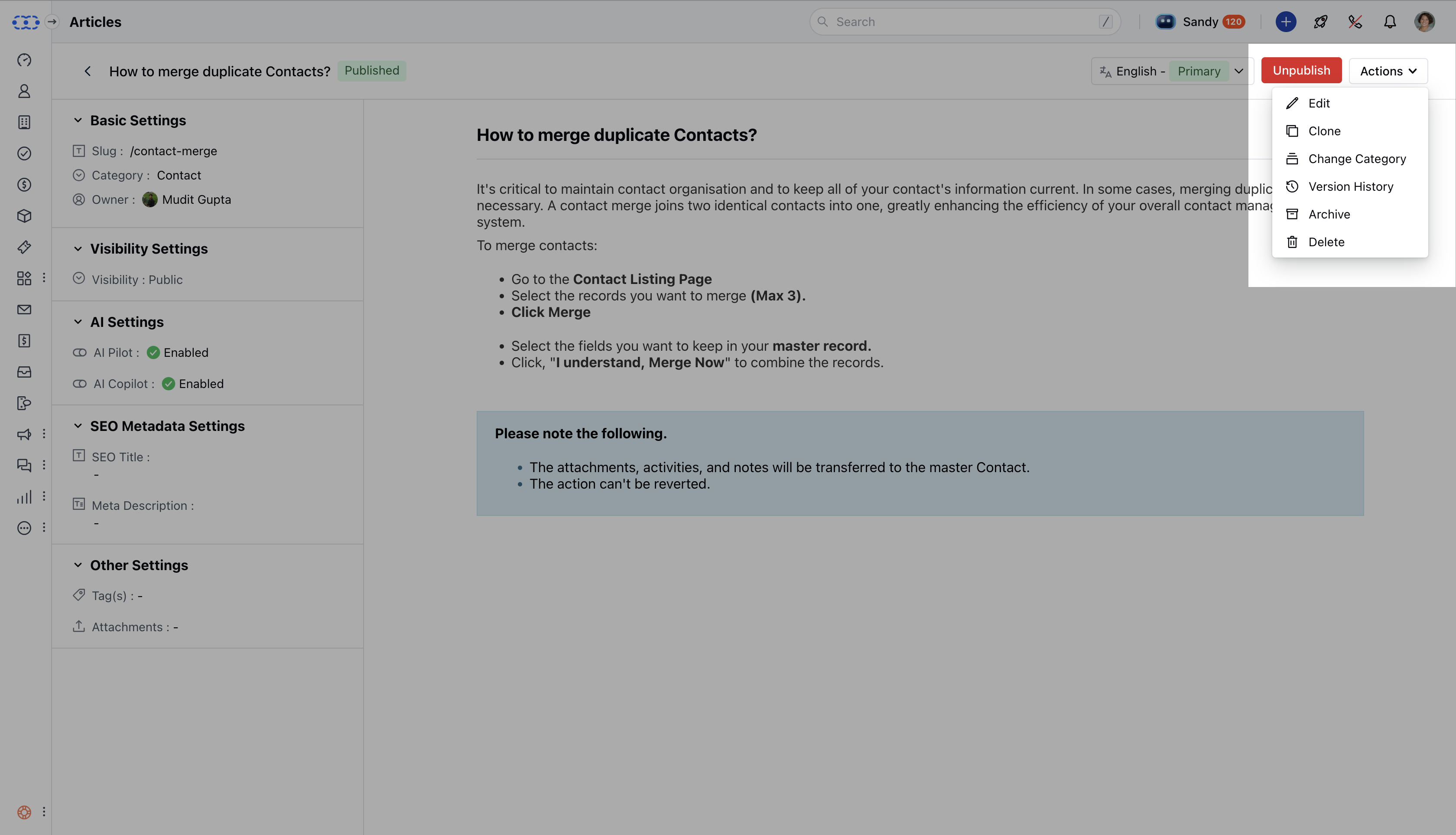The image size is (1456, 835).
Task: Select Edit from Actions menu
Action: tap(1319, 103)
